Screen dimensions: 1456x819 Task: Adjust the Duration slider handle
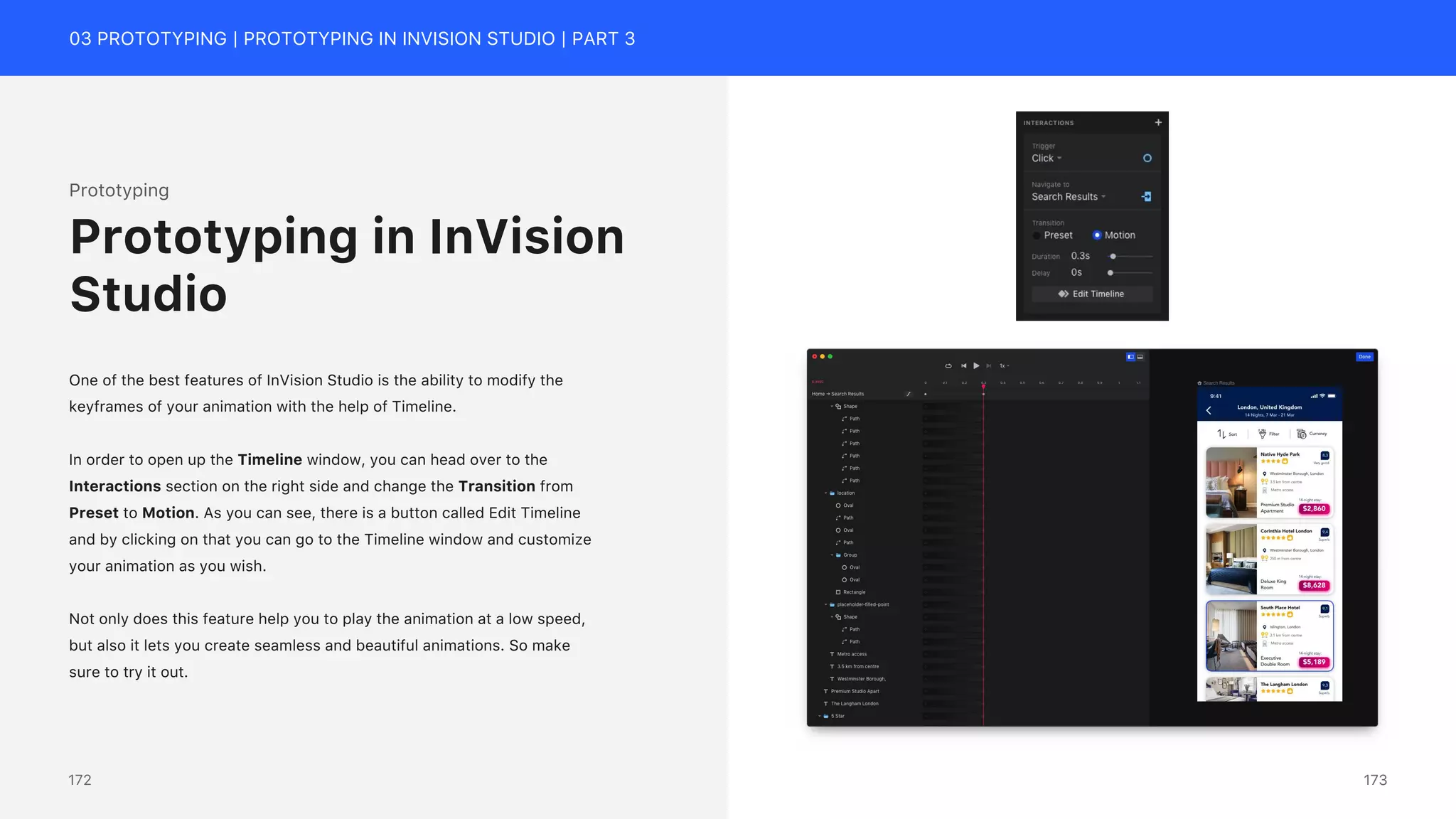tap(1113, 256)
